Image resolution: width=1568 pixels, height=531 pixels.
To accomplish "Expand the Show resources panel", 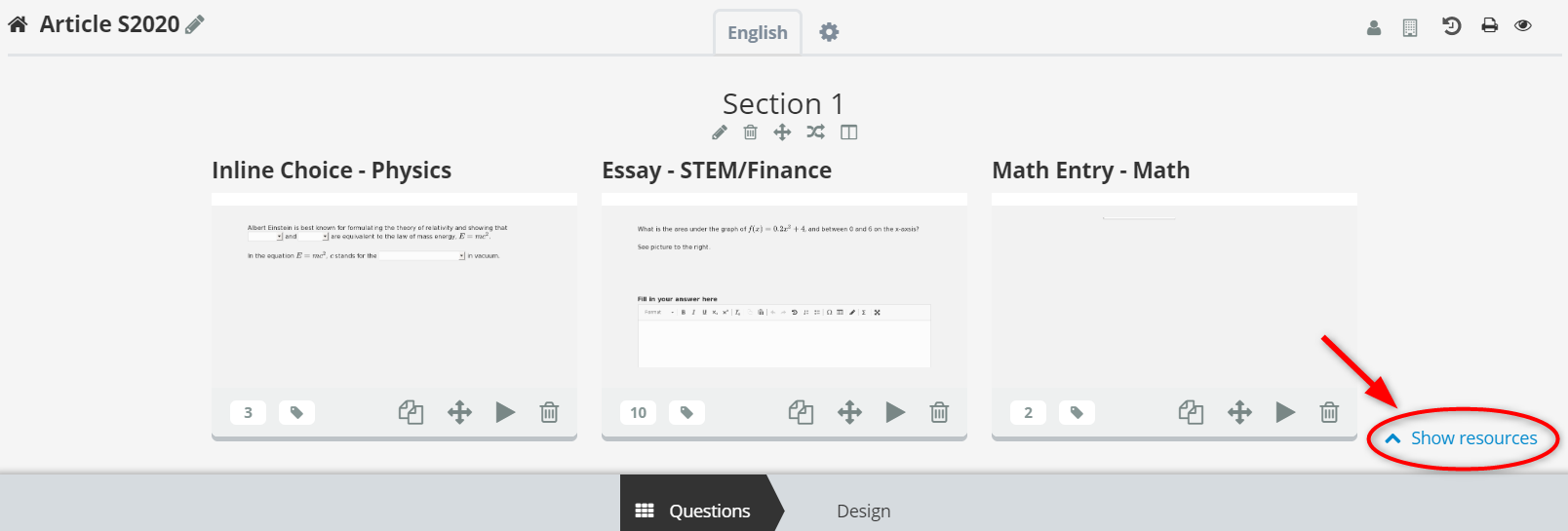I will (1462, 438).
